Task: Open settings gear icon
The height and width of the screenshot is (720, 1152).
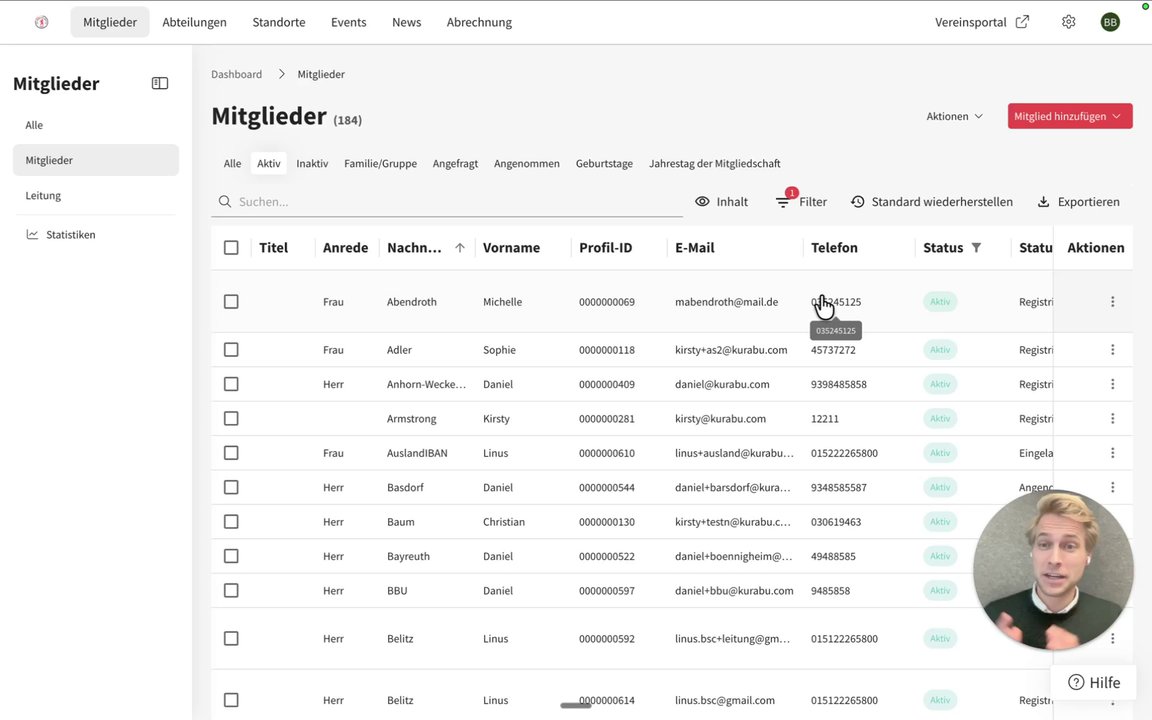Action: [1068, 22]
